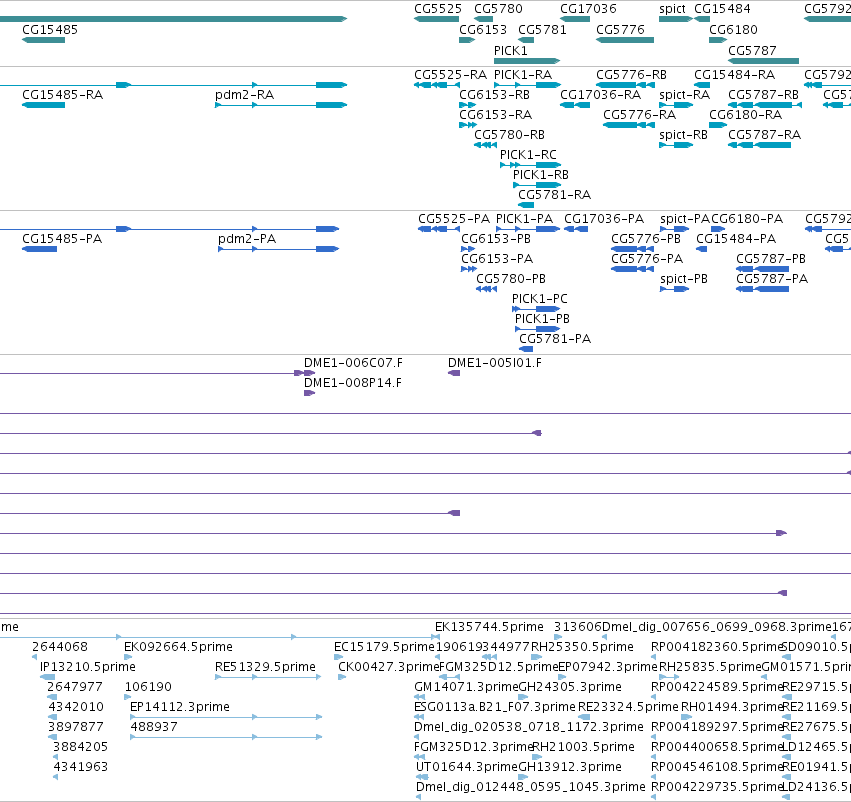Select the CG6153-PB protein feature
851x802 pixels.
468,249
